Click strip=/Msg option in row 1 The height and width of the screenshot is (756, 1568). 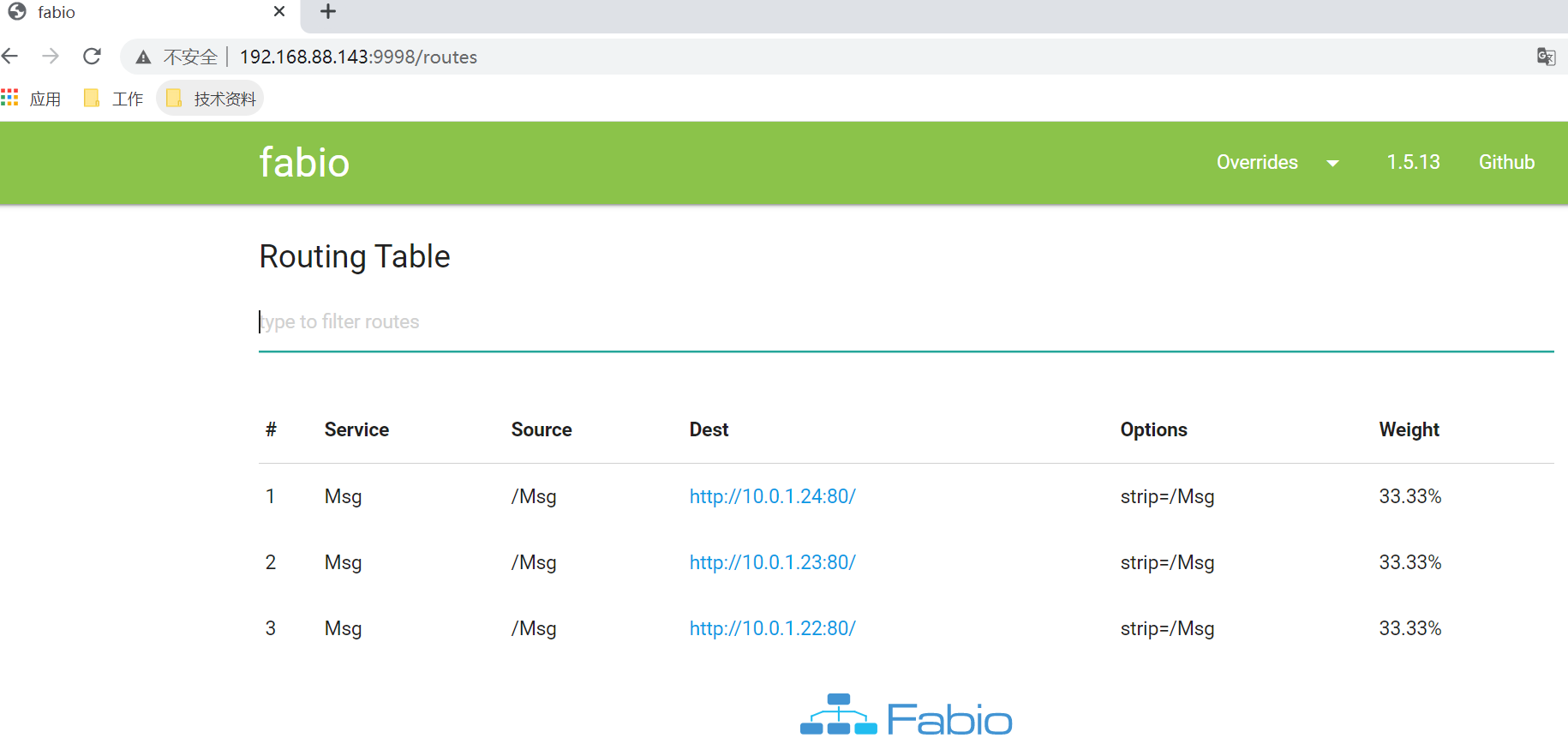[x=1167, y=497]
